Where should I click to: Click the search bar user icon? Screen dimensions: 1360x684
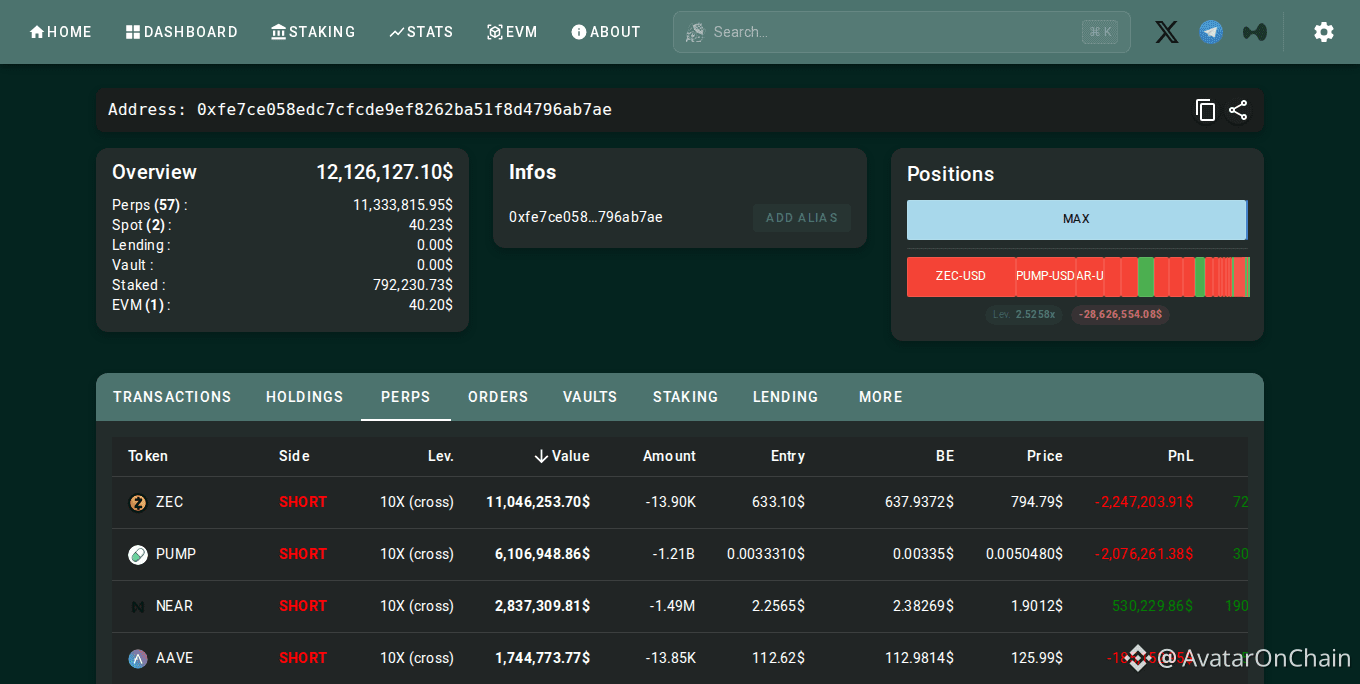[x=695, y=33]
